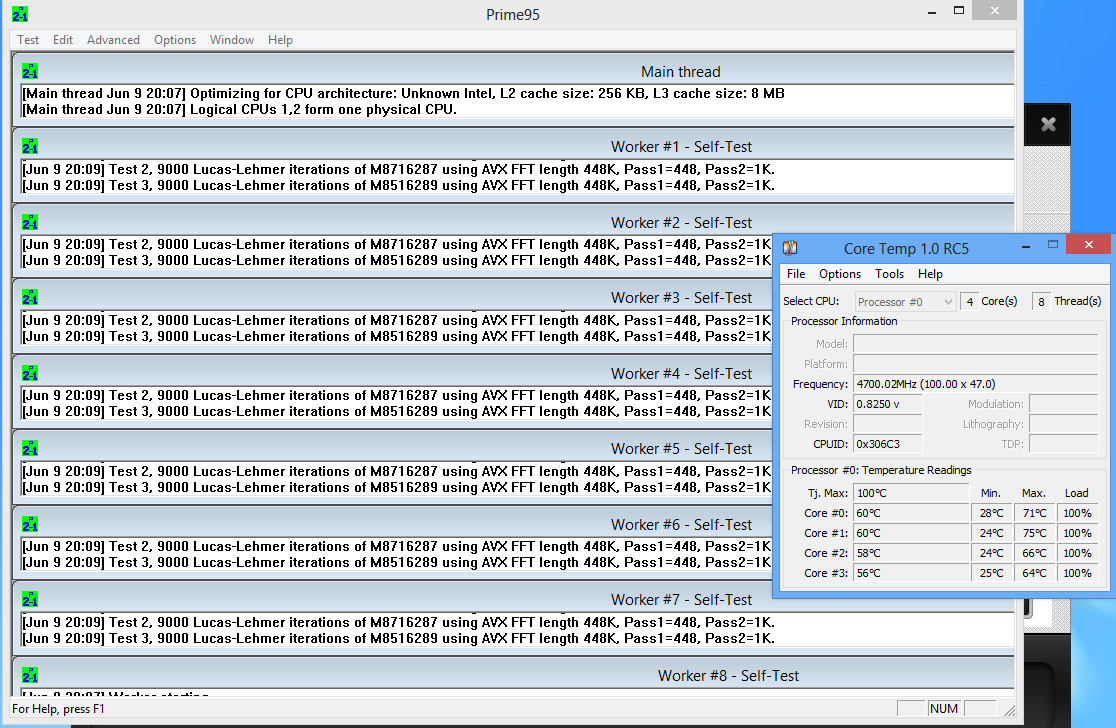Open the Test menu in Prime95
The width and height of the screenshot is (1116, 728).
tap(28, 40)
